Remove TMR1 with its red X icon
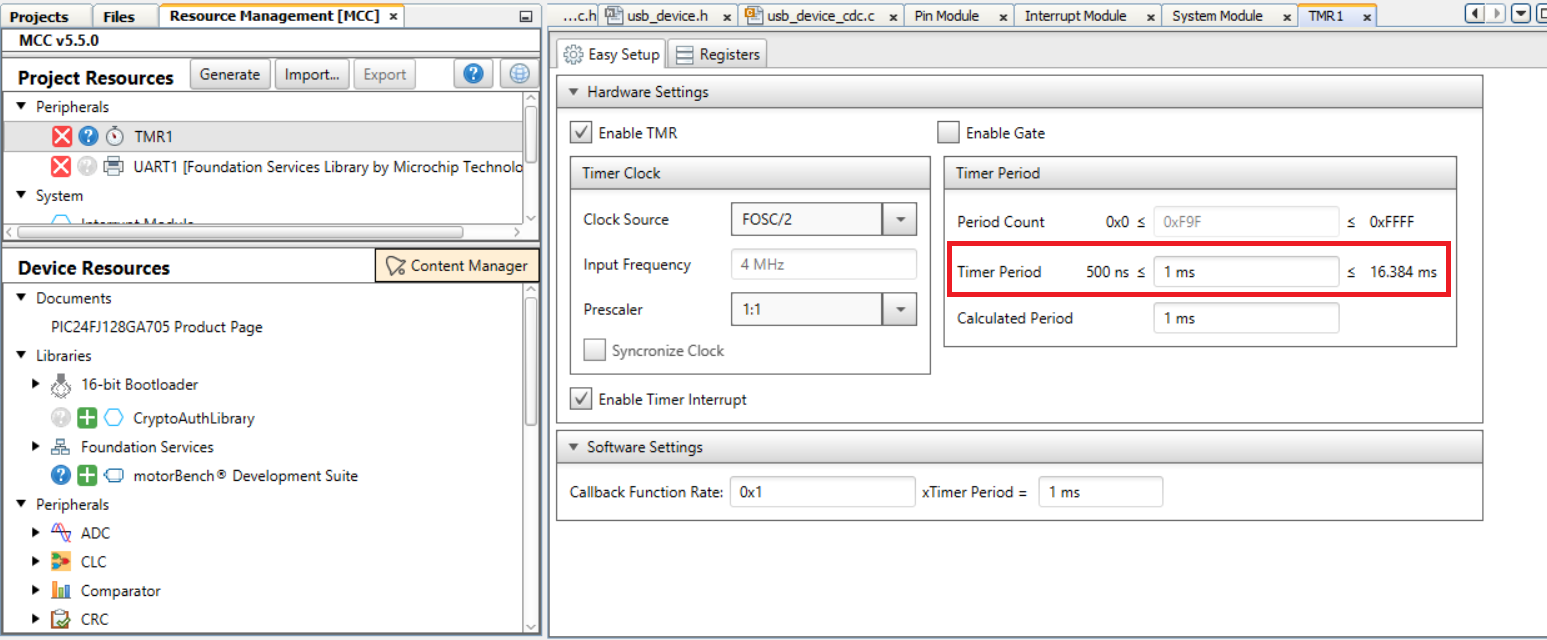The width and height of the screenshot is (1547, 640). point(62,137)
